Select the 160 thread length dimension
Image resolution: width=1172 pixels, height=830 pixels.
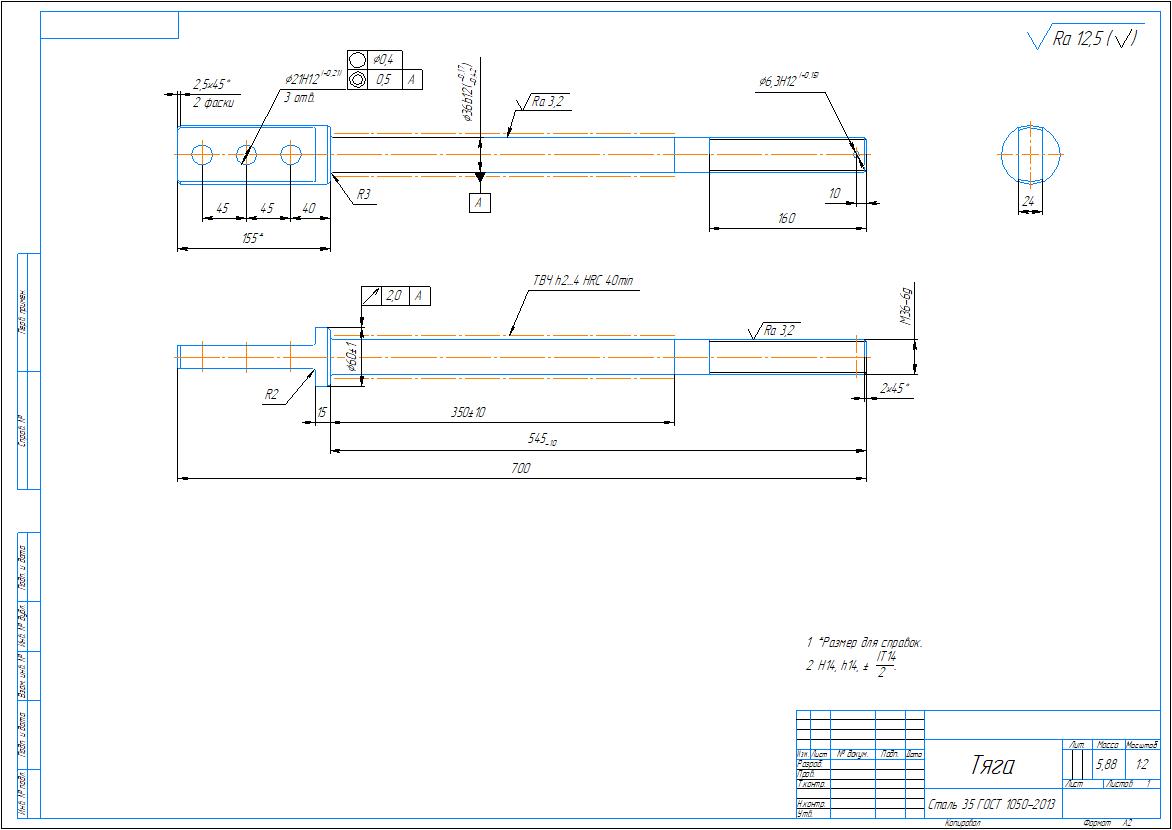pos(786,217)
